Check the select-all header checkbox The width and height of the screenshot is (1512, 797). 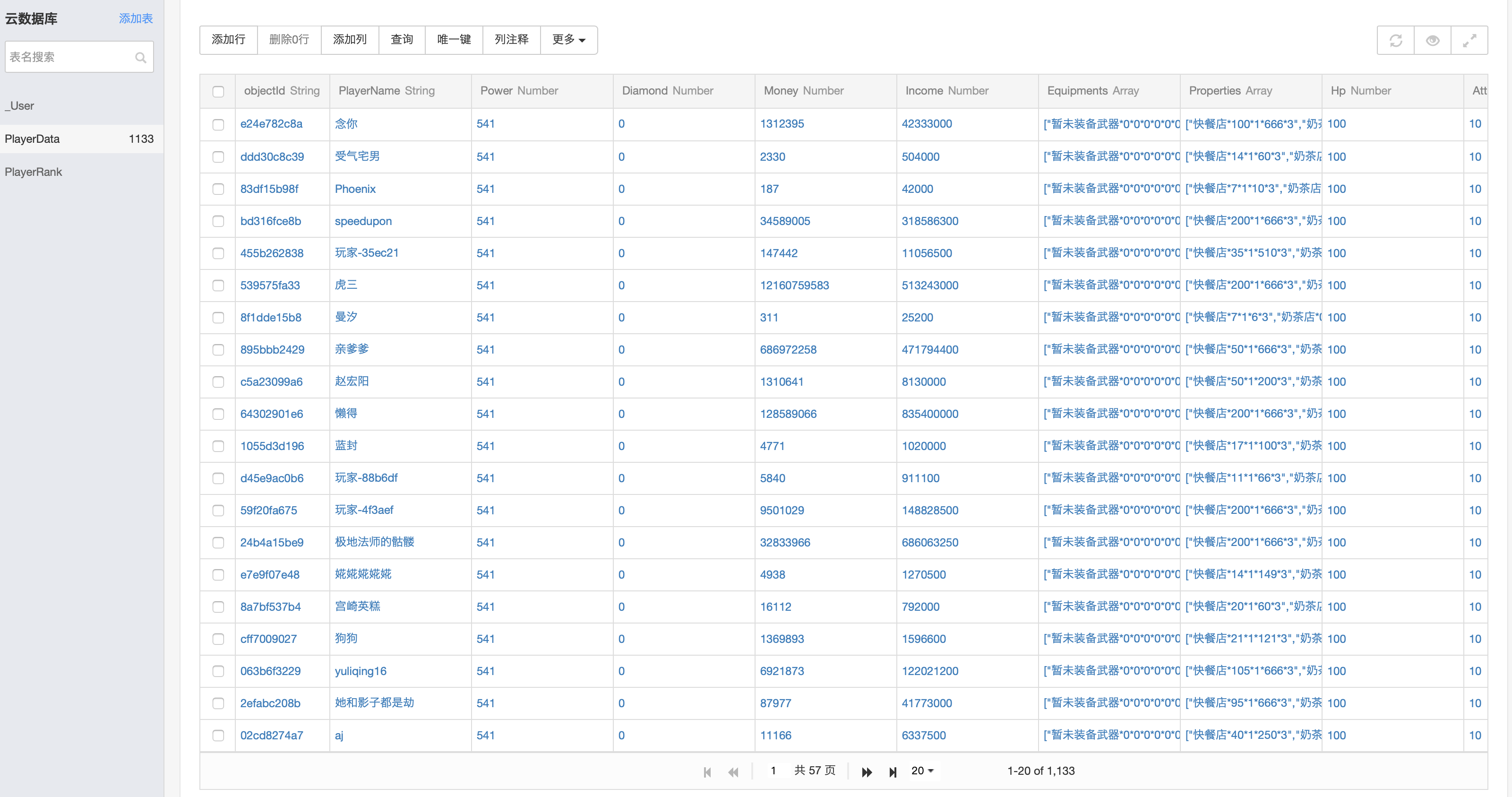(x=218, y=91)
